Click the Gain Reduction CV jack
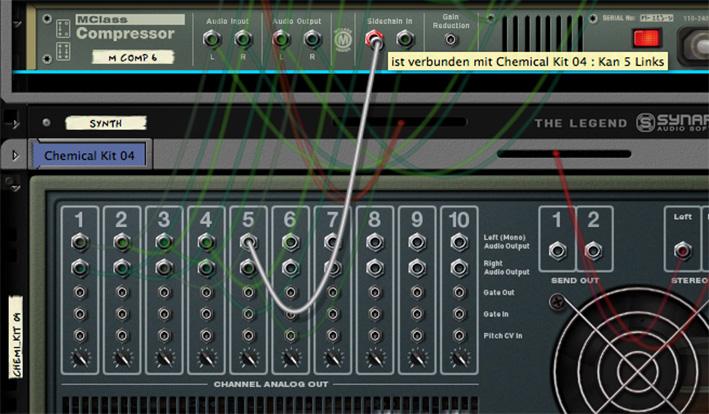The width and height of the screenshot is (709, 414). click(x=450, y=40)
